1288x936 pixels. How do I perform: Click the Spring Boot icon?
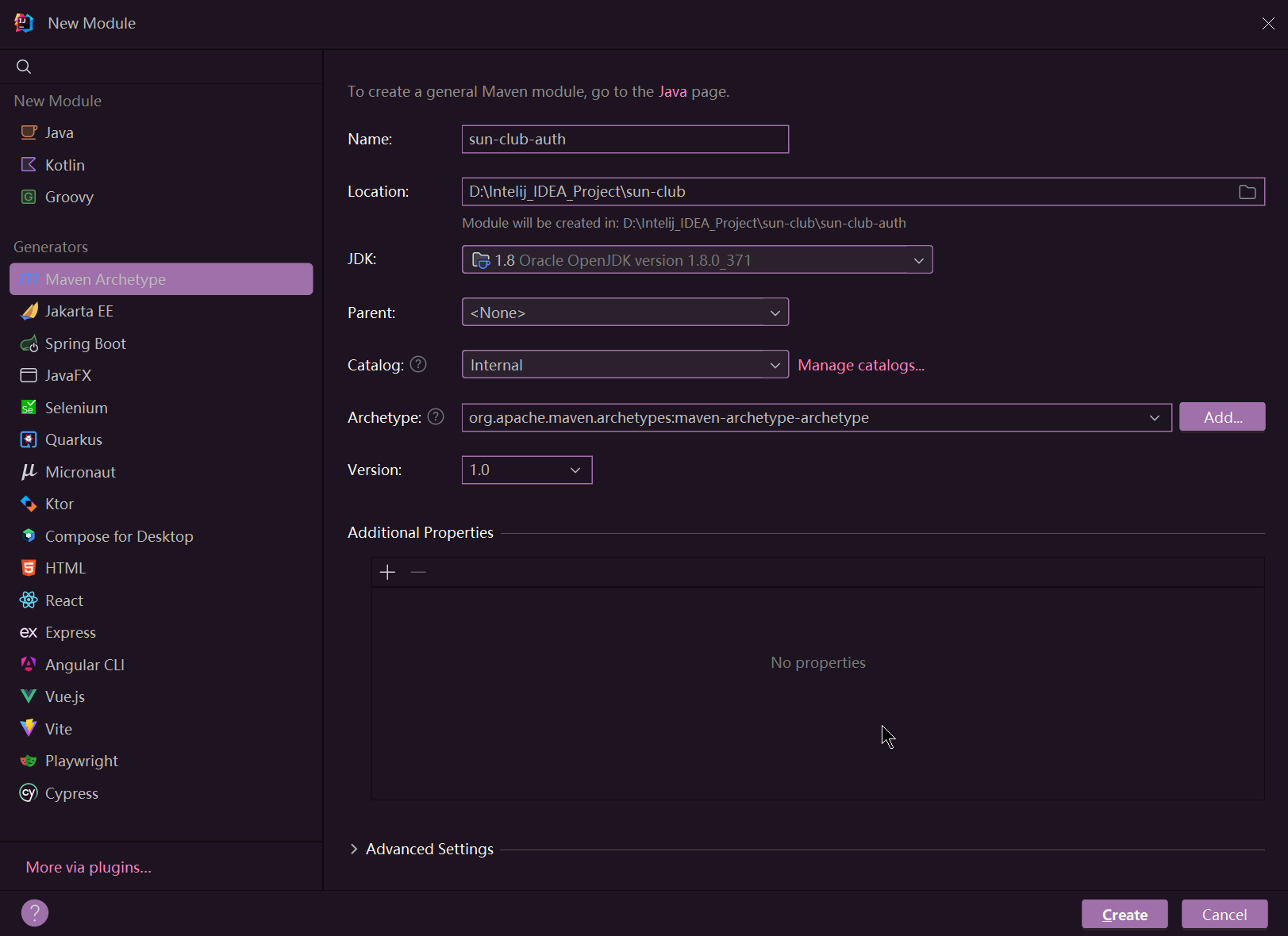(x=29, y=343)
